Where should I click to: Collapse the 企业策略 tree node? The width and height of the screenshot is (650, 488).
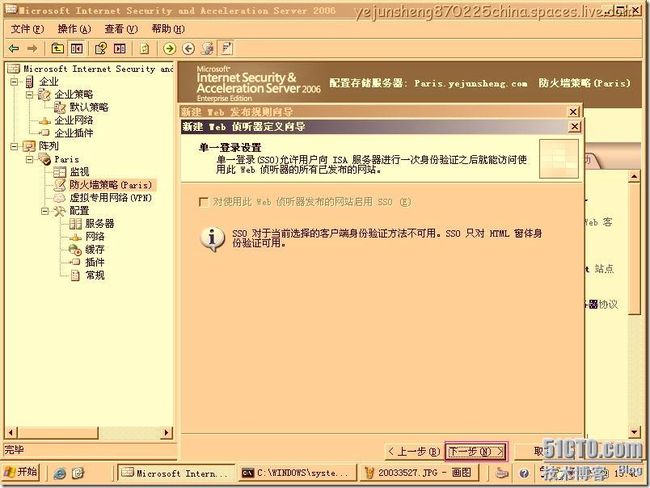click(x=30, y=95)
